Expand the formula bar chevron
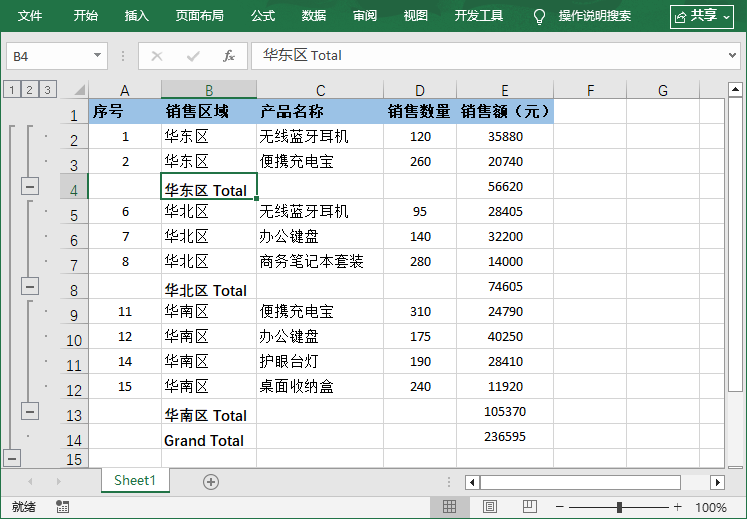 point(732,55)
